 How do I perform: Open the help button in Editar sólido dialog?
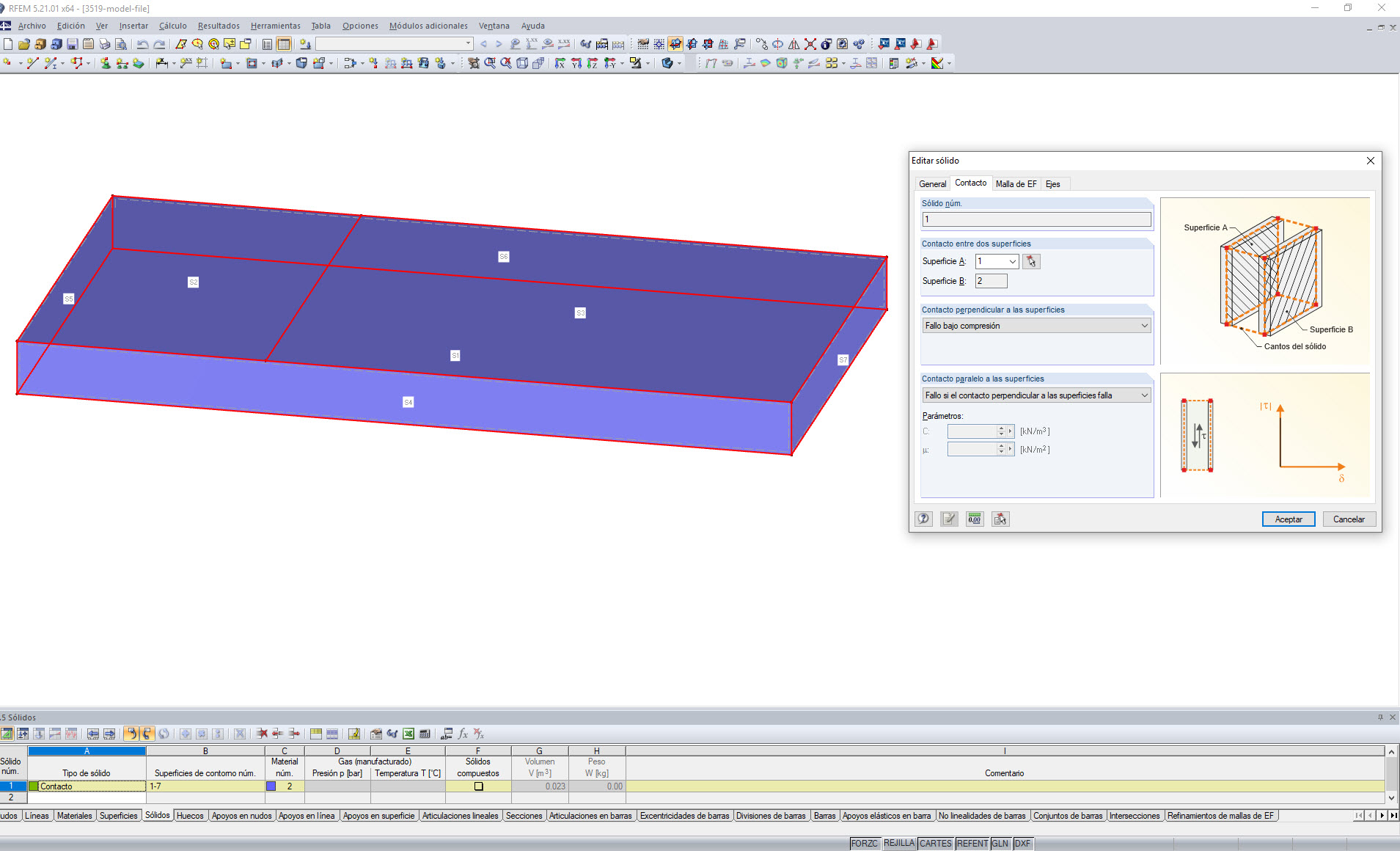pos(923,519)
